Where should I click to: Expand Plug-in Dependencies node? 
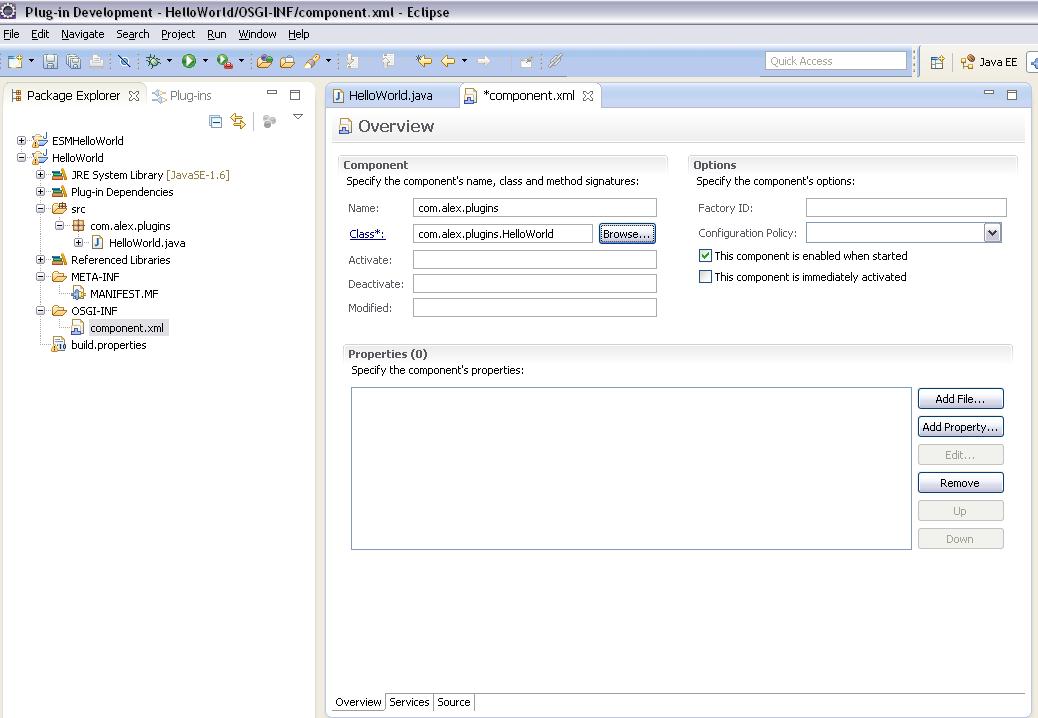click(x=40, y=192)
